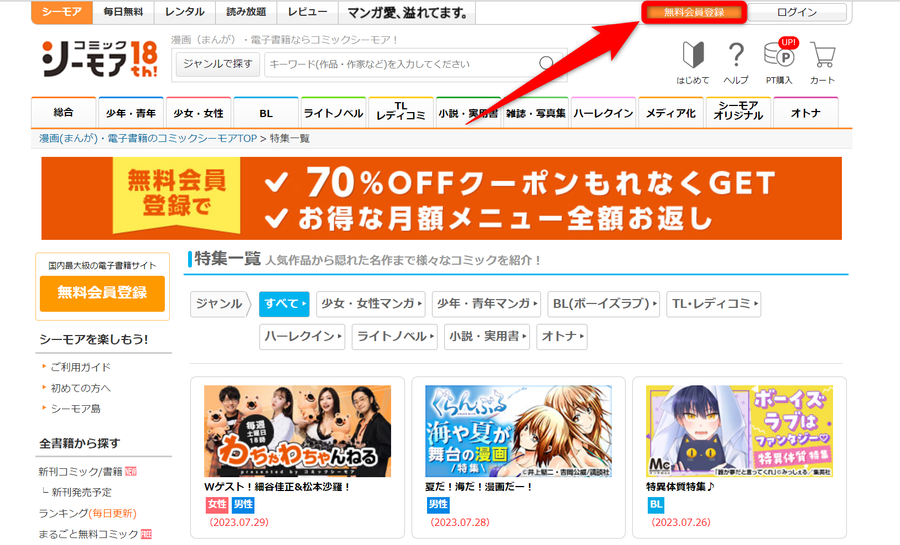Open the ジャンルで探す dropdown
The height and width of the screenshot is (545, 900).
[218, 64]
